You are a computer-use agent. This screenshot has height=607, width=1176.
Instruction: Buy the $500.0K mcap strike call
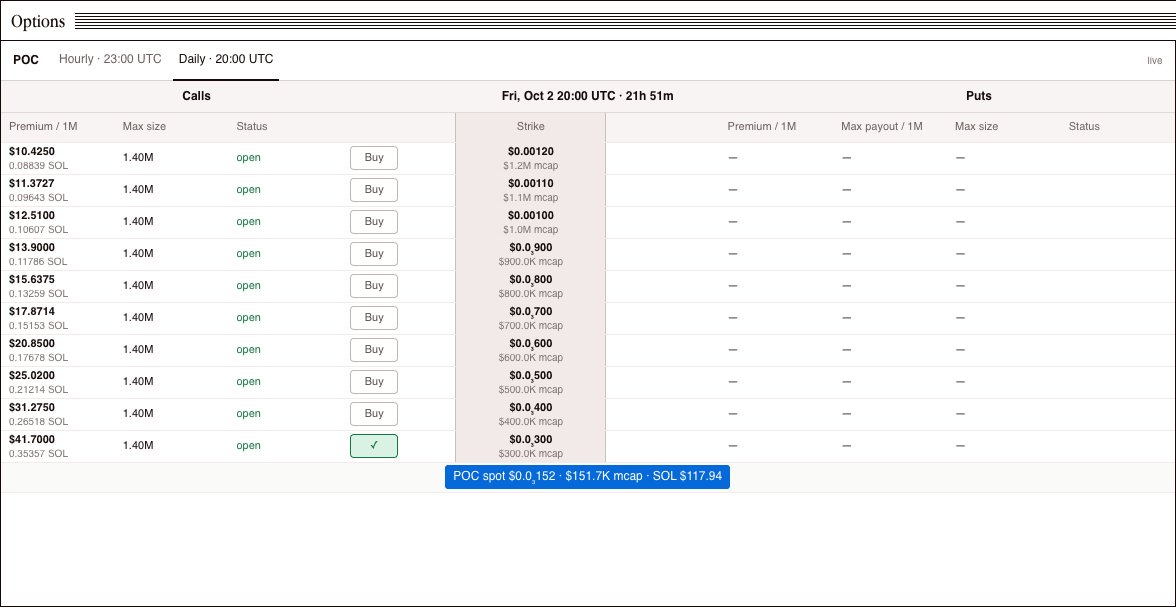coord(374,382)
